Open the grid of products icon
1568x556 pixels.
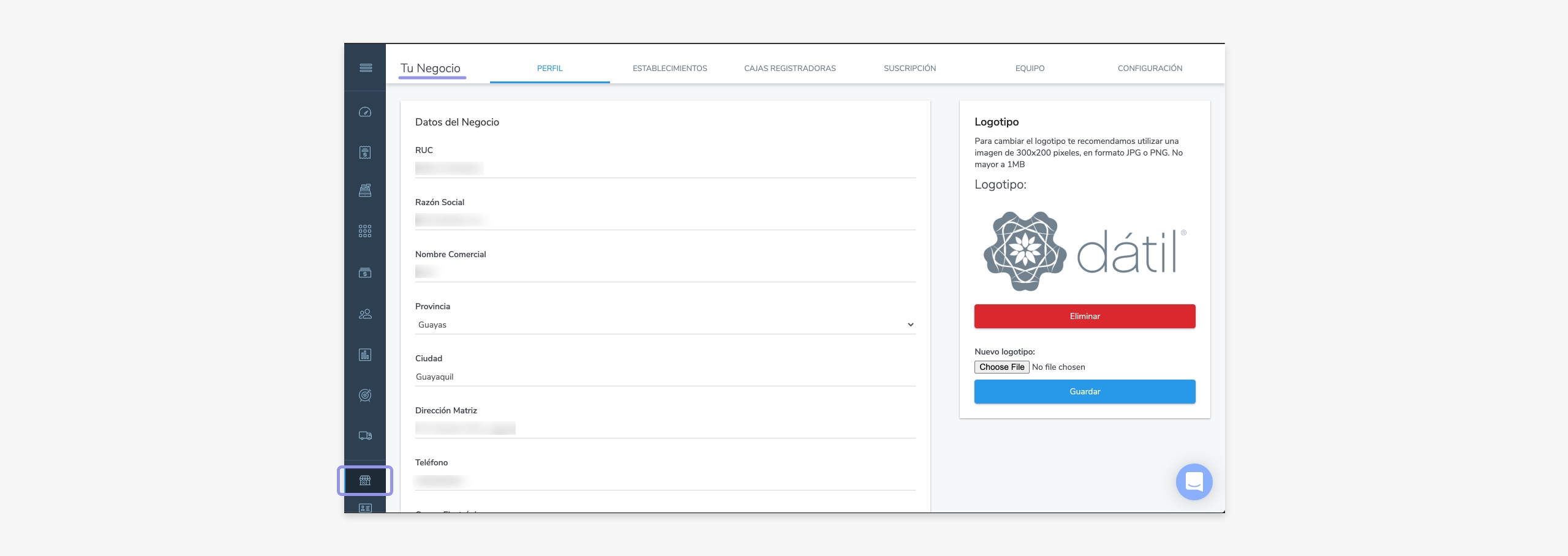365,231
